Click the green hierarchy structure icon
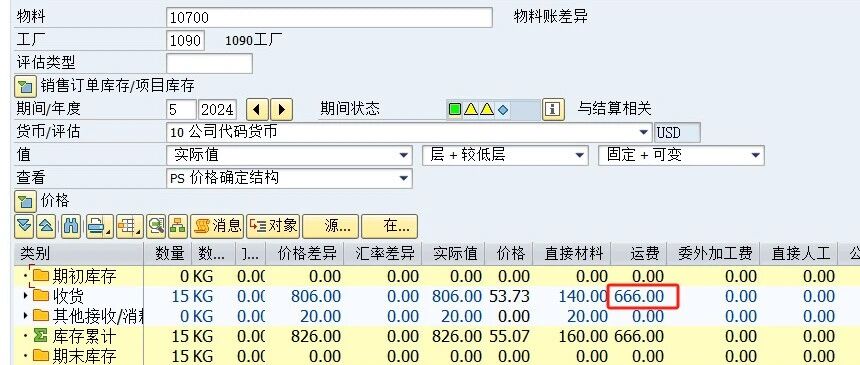This screenshot has height=365, width=860. pyautogui.click(x=178, y=226)
